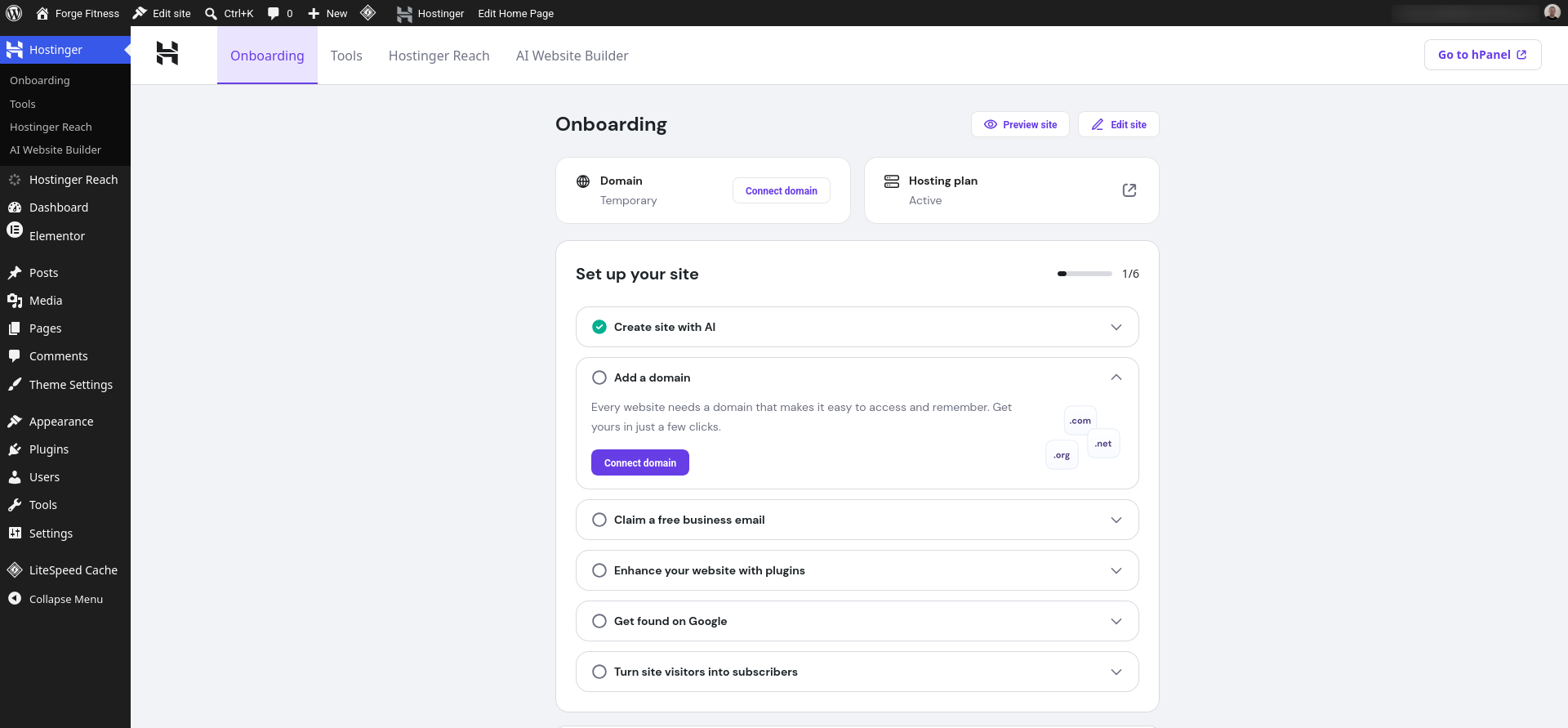Open the user avatar in top right
1568x728 pixels.
pos(1552,12)
